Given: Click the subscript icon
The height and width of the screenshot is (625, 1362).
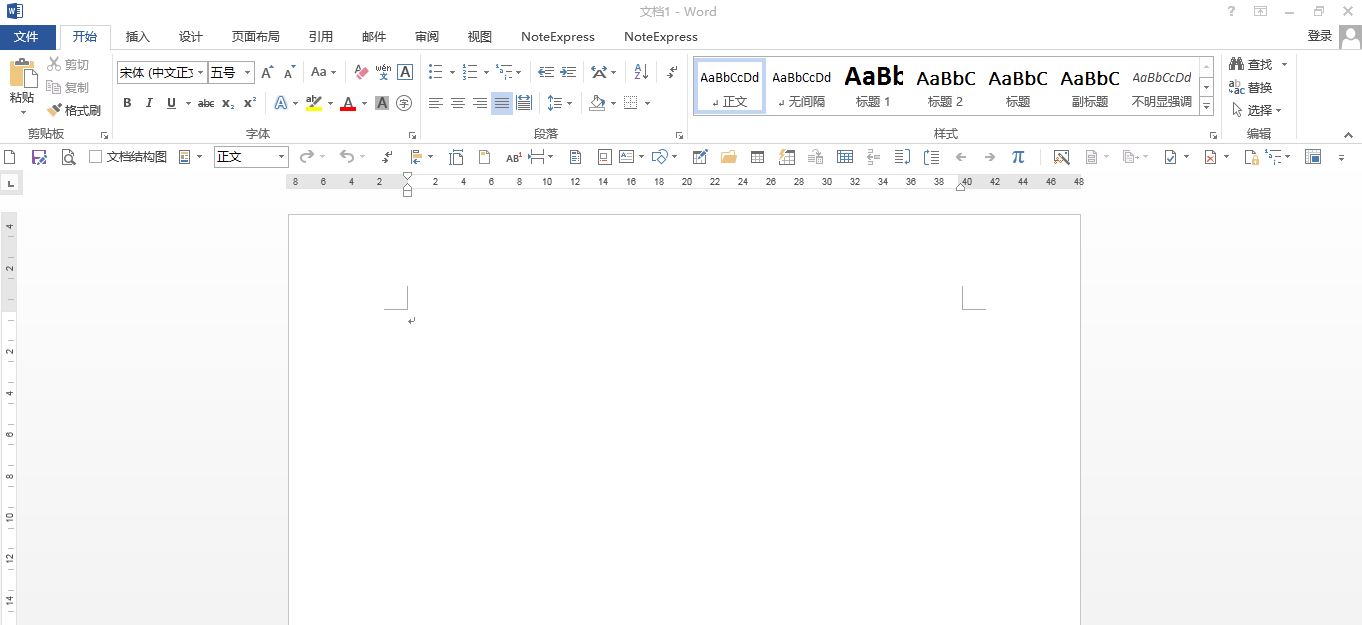Looking at the screenshot, I should click(228, 103).
